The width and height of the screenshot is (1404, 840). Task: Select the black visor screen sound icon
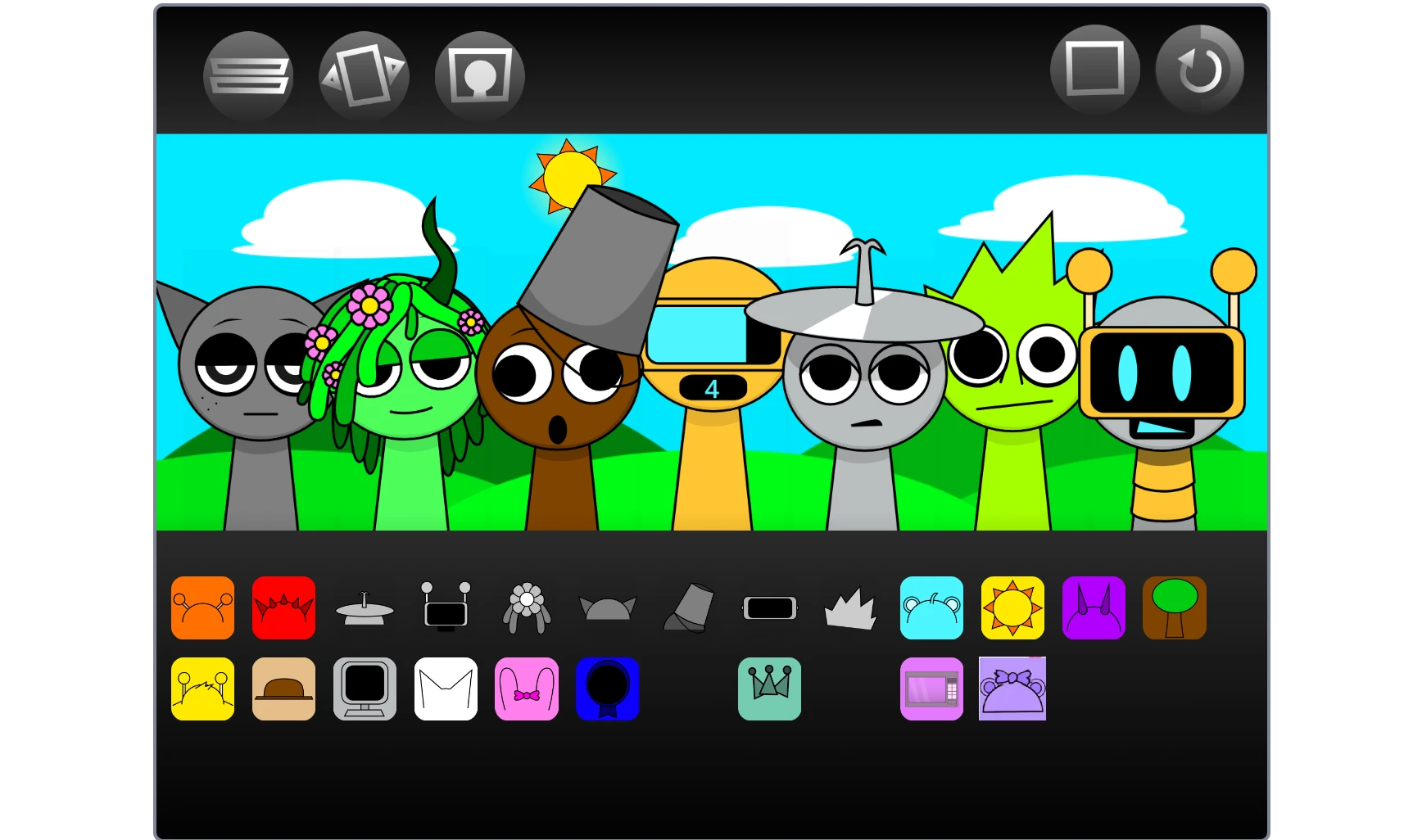tap(769, 607)
